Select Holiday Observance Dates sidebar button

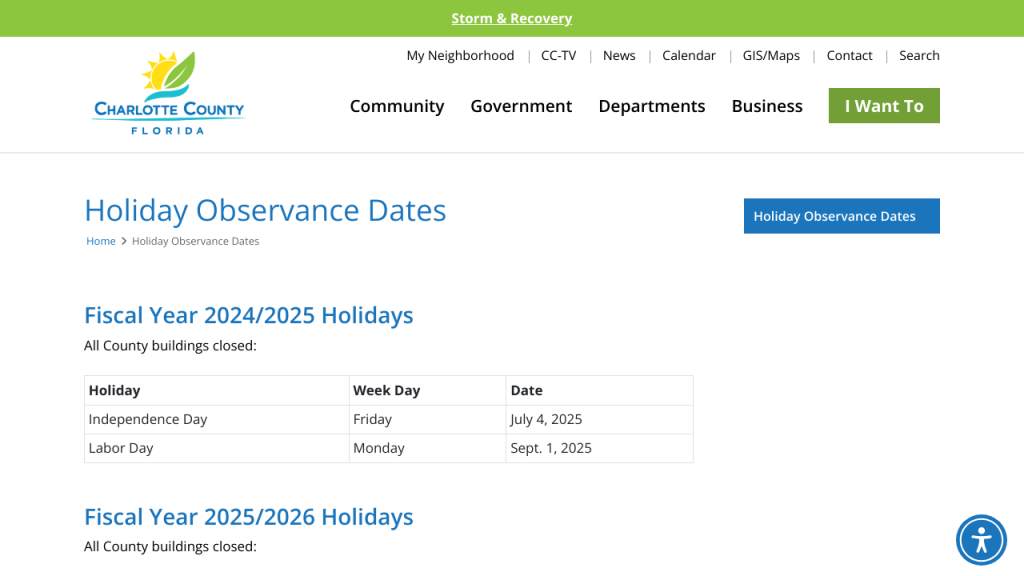841,216
